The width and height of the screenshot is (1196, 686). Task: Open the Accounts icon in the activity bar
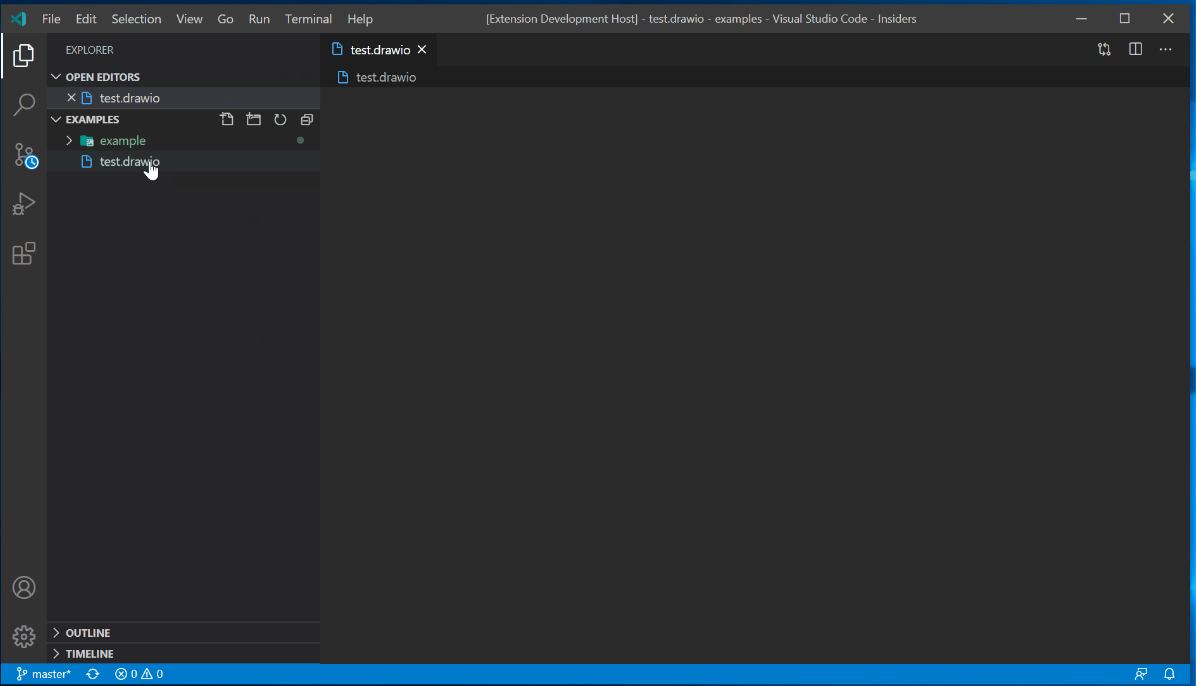pyautogui.click(x=24, y=587)
